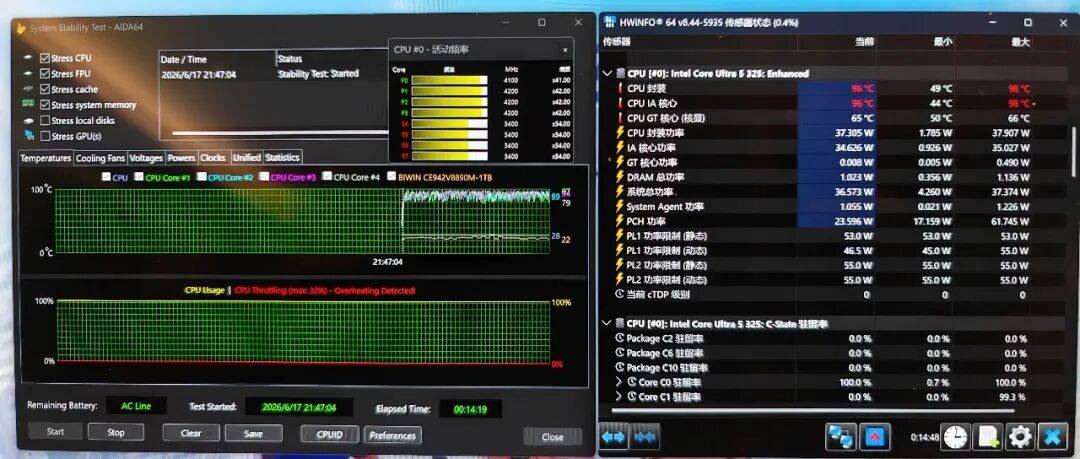Open HWiNFO network computers icon
This screenshot has width=1080, height=459.
pyautogui.click(x=841, y=437)
